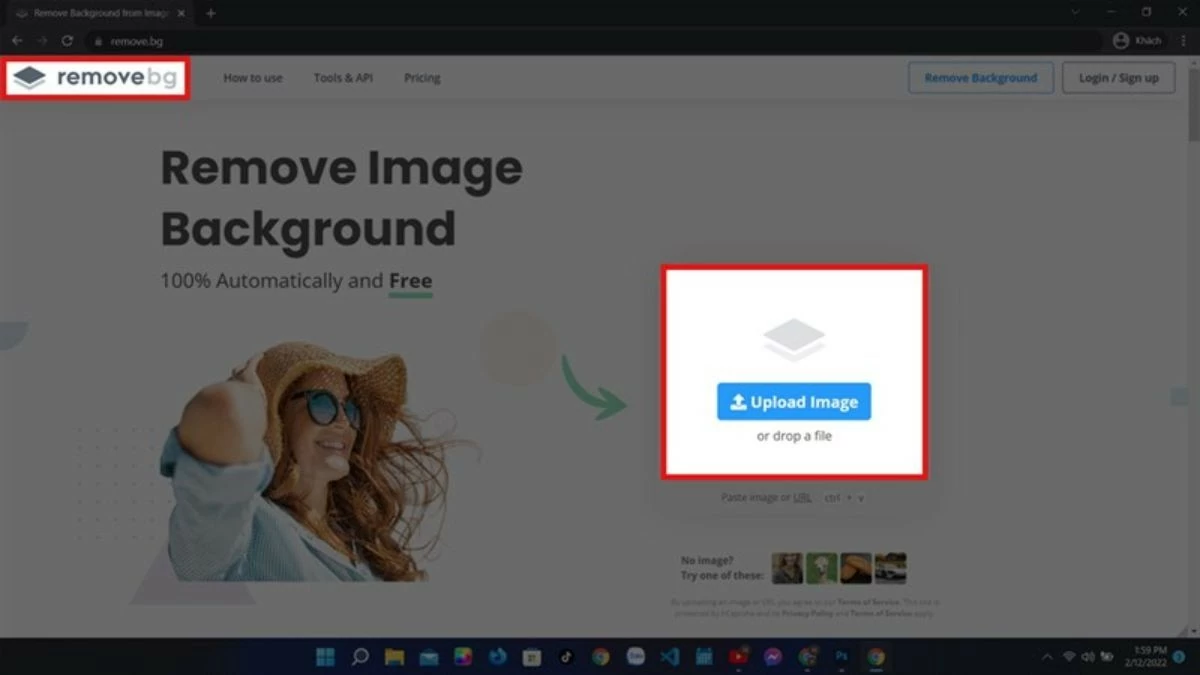Click the Remove Background button
Viewport: 1200px width, 675px height.
tap(980, 77)
